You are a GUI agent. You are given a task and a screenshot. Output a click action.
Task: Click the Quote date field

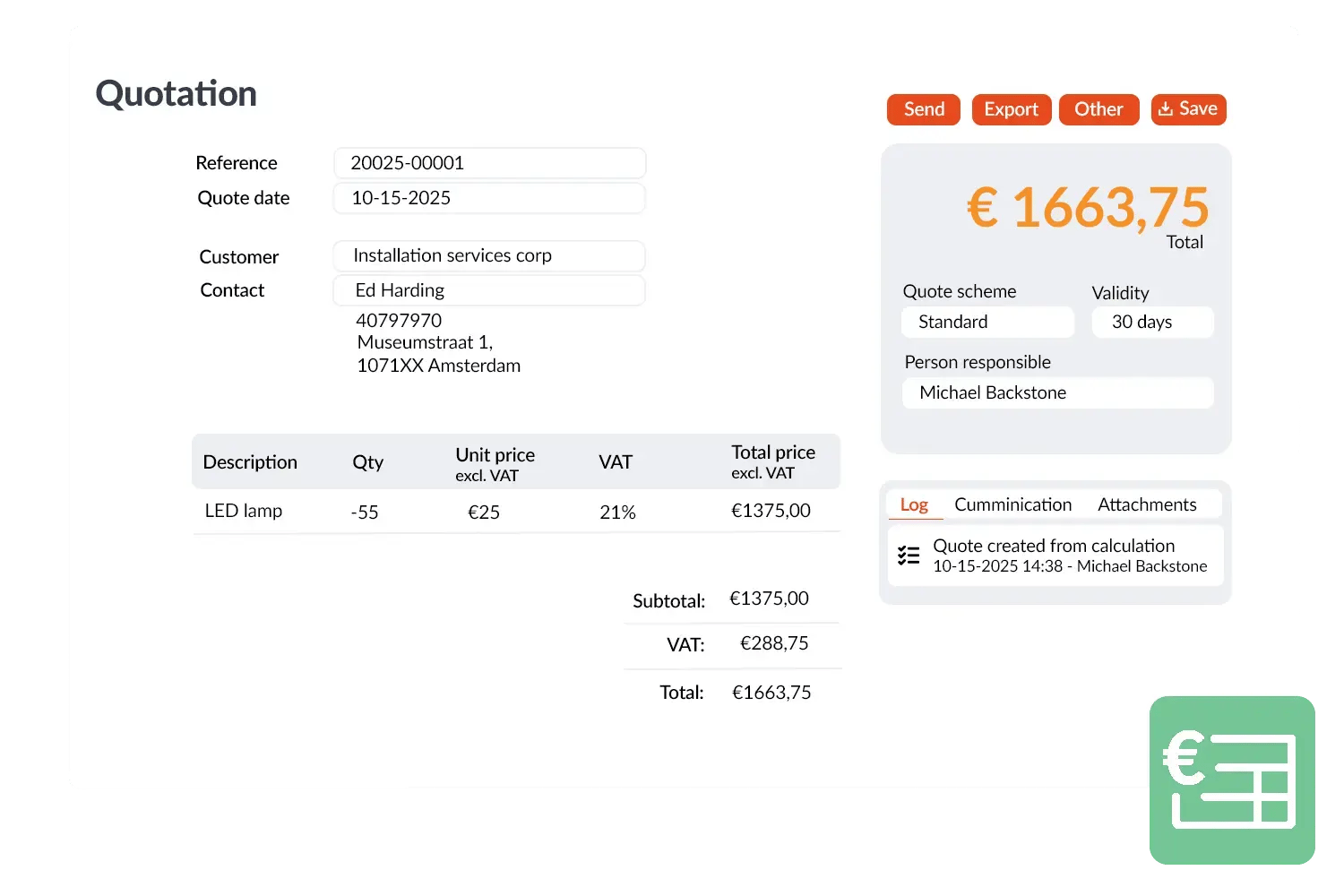click(x=489, y=198)
